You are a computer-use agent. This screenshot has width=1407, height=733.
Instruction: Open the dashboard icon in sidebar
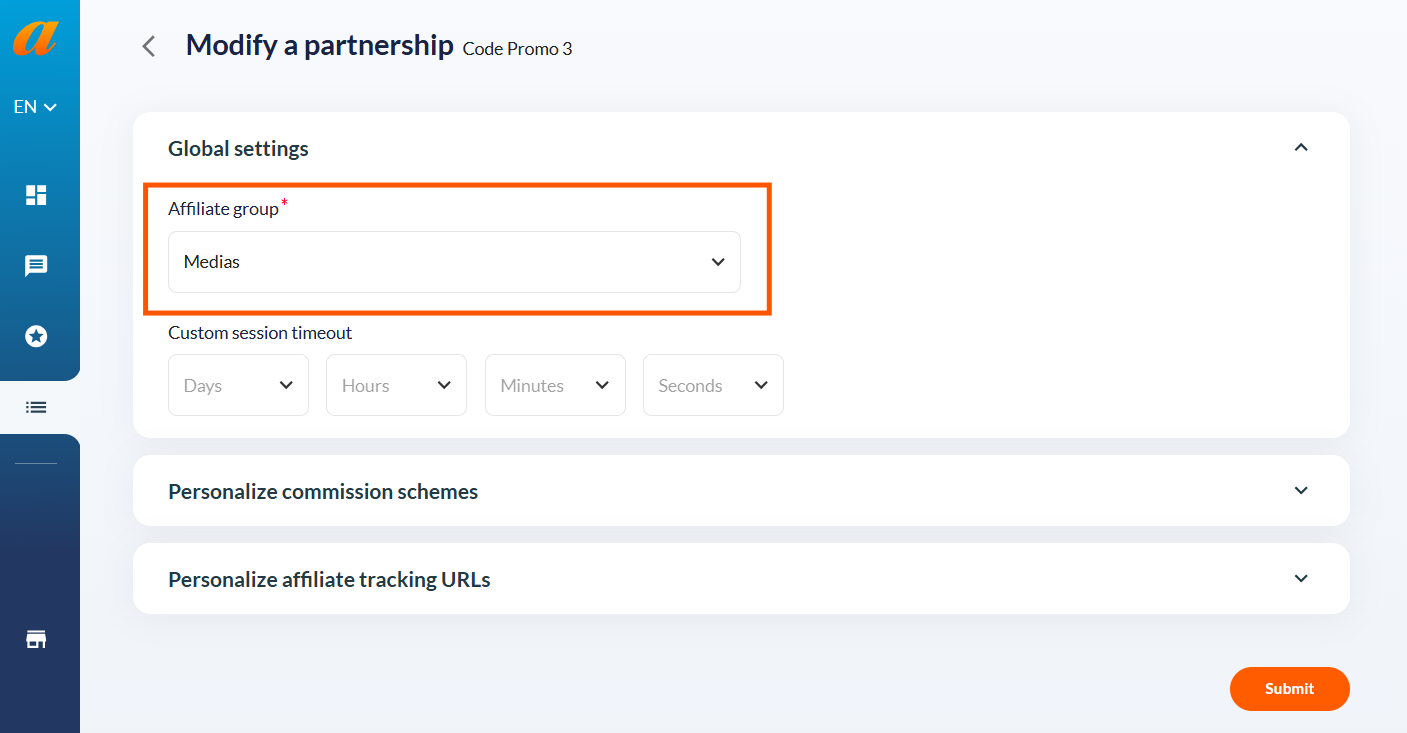(x=36, y=195)
